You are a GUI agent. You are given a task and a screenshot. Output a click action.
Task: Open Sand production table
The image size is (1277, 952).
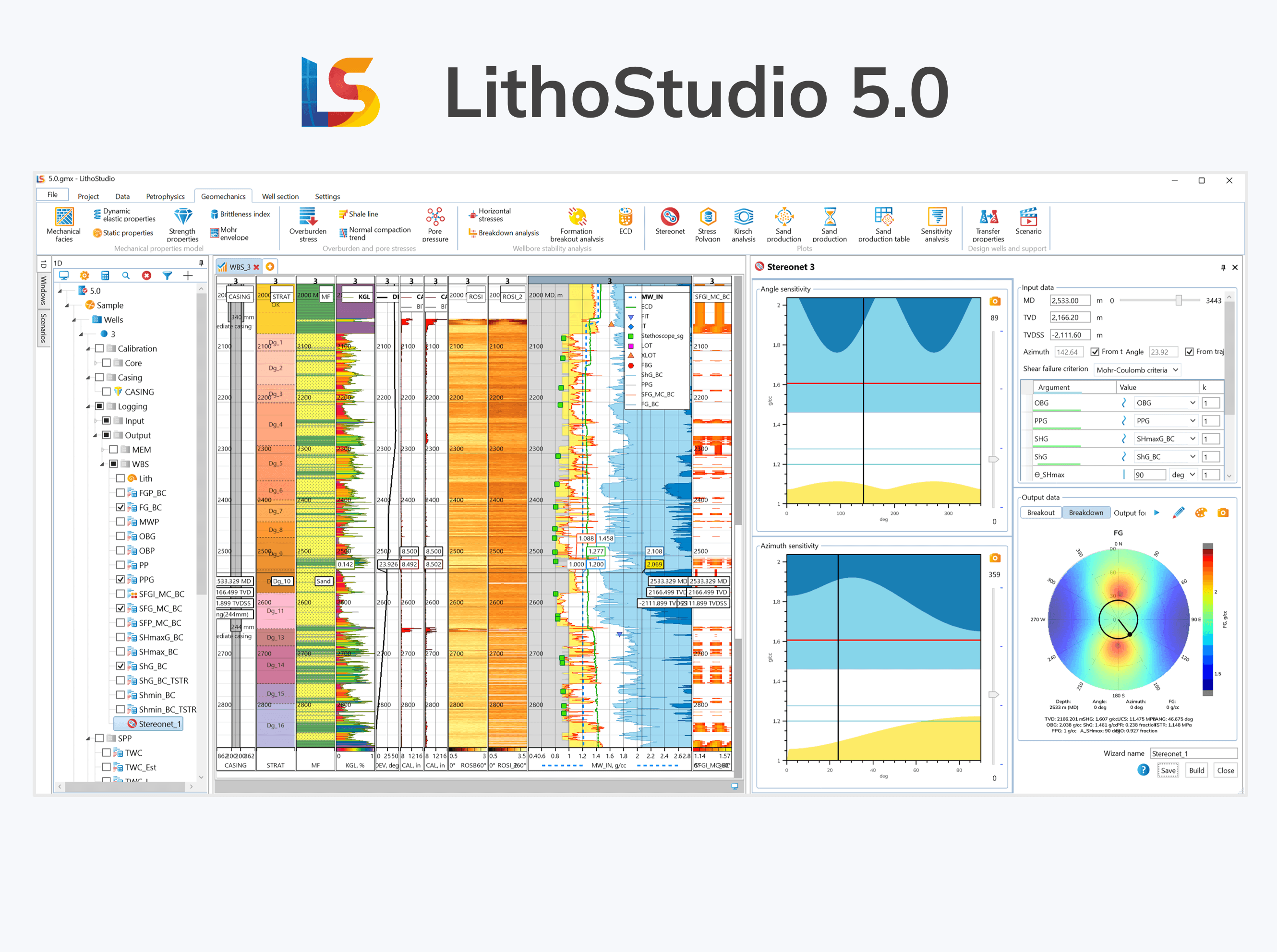[x=884, y=225]
